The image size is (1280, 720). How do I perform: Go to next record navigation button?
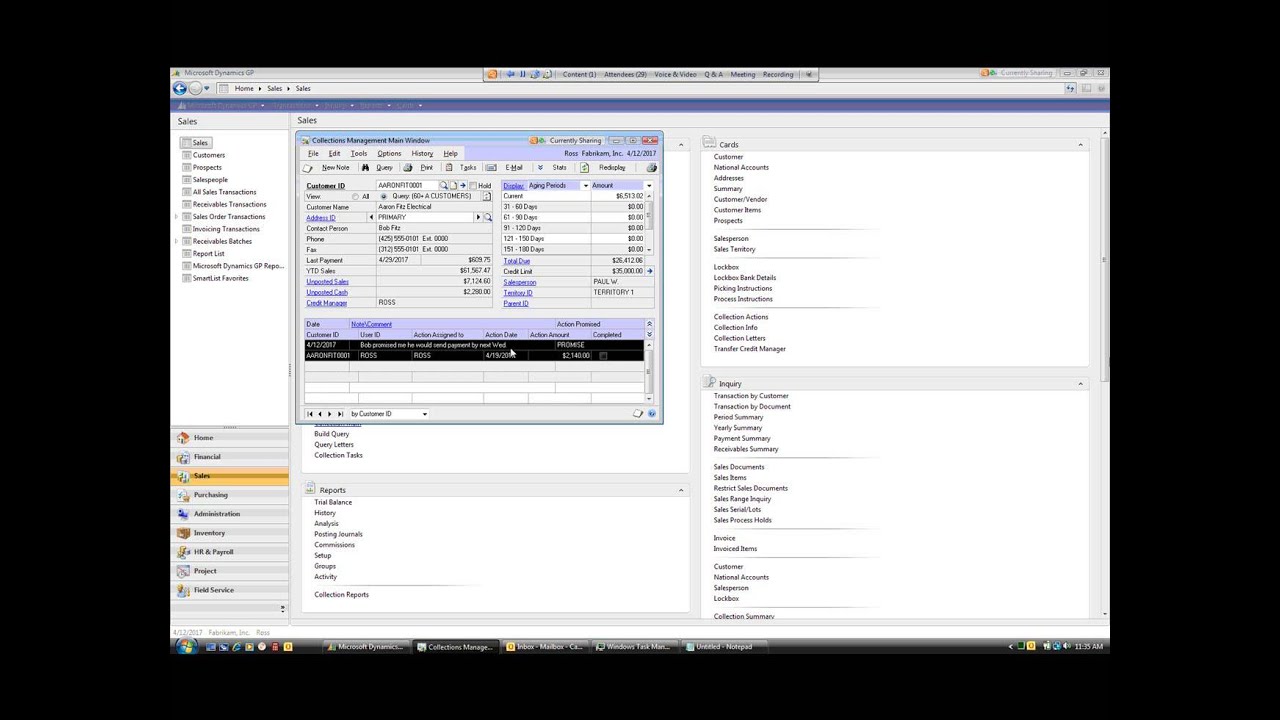pyautogui.click(x=330, y=414)
